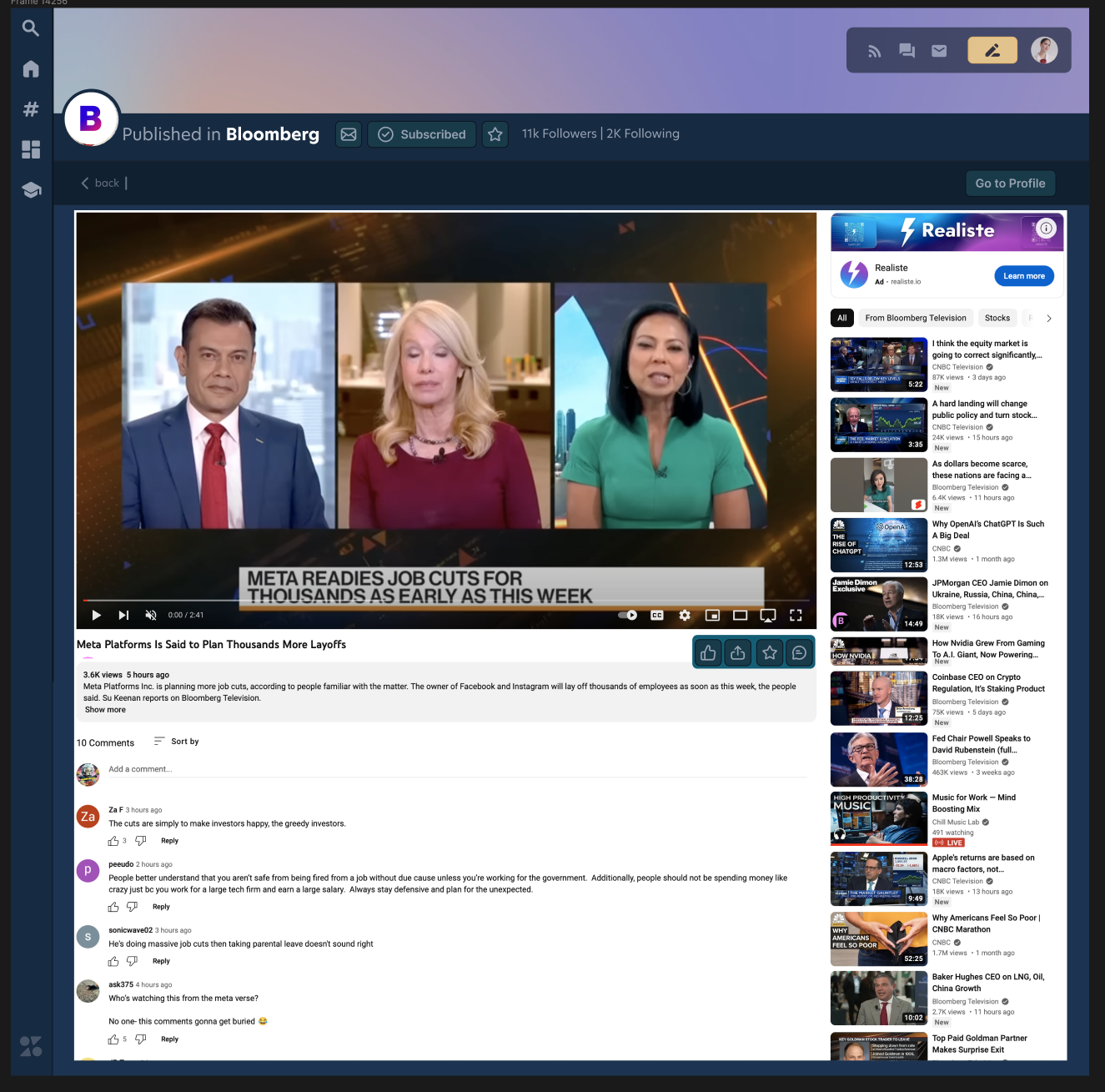Click the Go to Profile button
This screenshot has height=1092, width=1105.
click(1010, 183)
